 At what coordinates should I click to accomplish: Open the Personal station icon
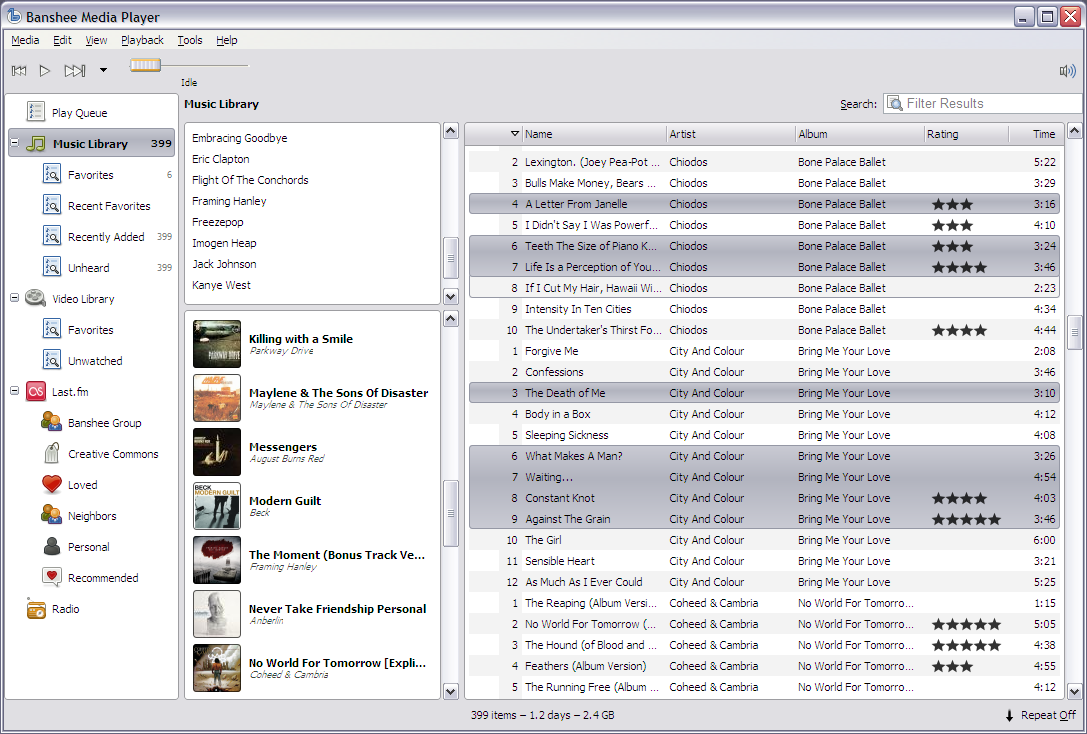click(52, 546)
